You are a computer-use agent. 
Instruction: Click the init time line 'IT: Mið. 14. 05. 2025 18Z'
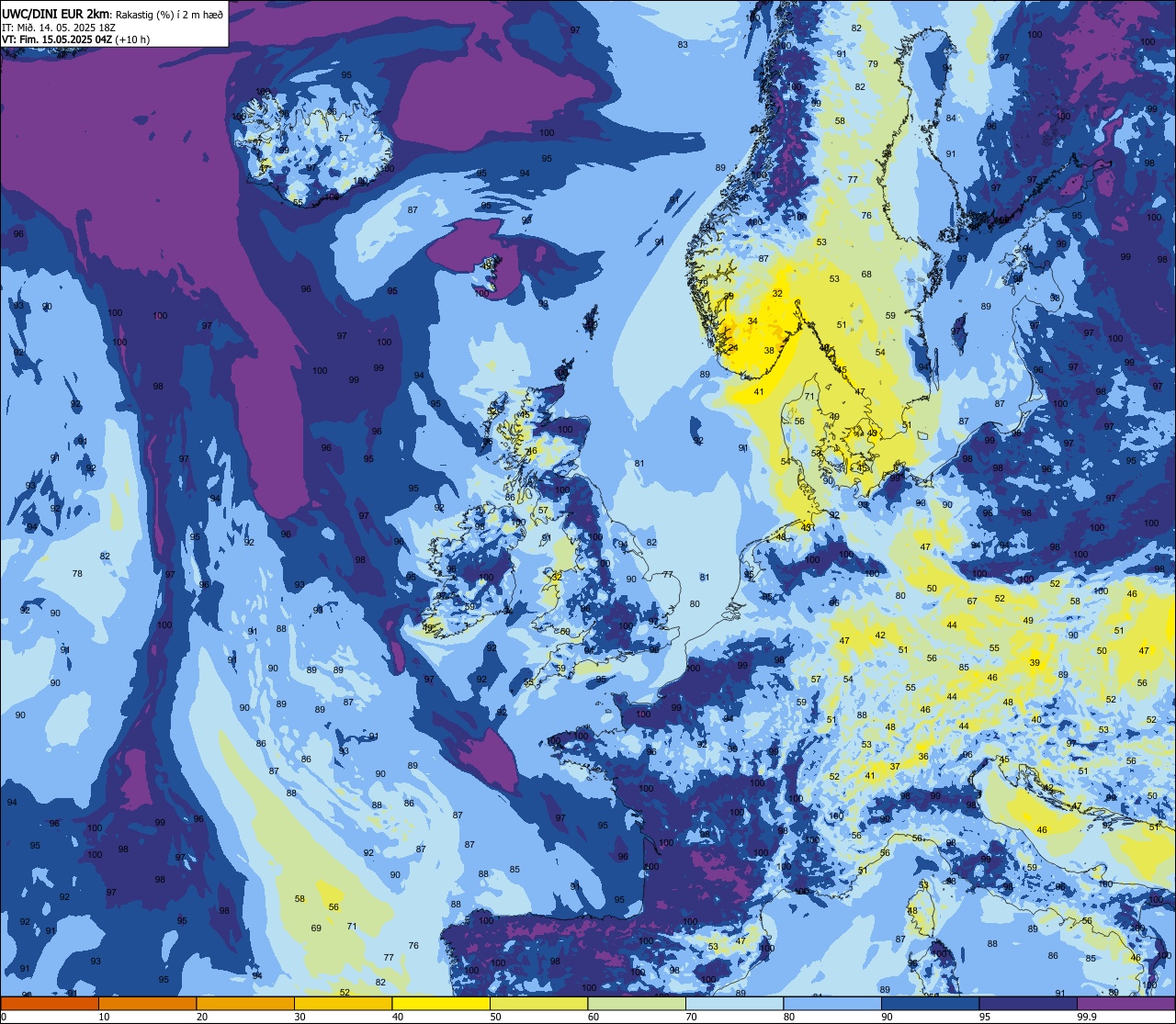click(x=60, y=28)
